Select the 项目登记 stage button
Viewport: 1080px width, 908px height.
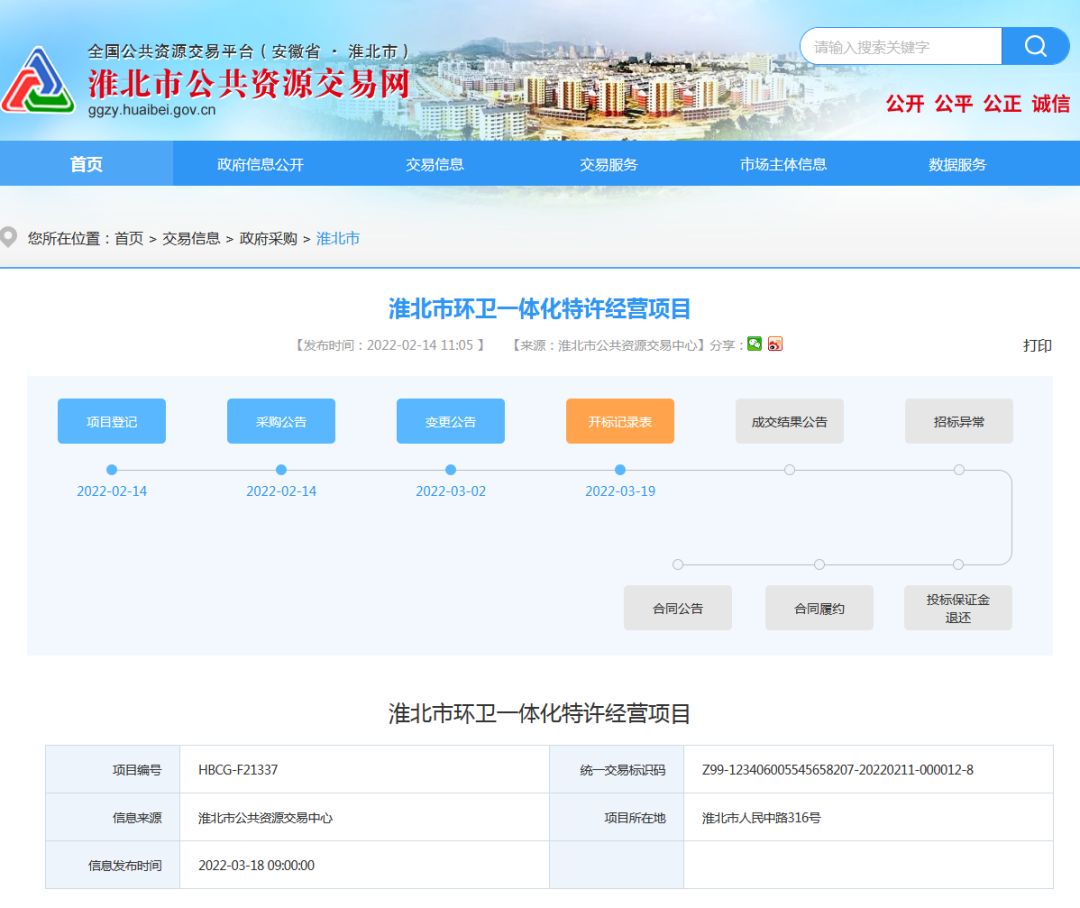click(x=112, y=421)
